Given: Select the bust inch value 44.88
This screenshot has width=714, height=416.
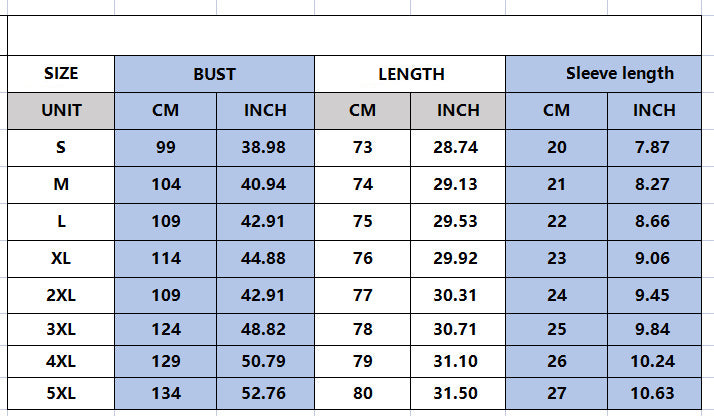Looking at the screenshot, I should coord(265,259).
